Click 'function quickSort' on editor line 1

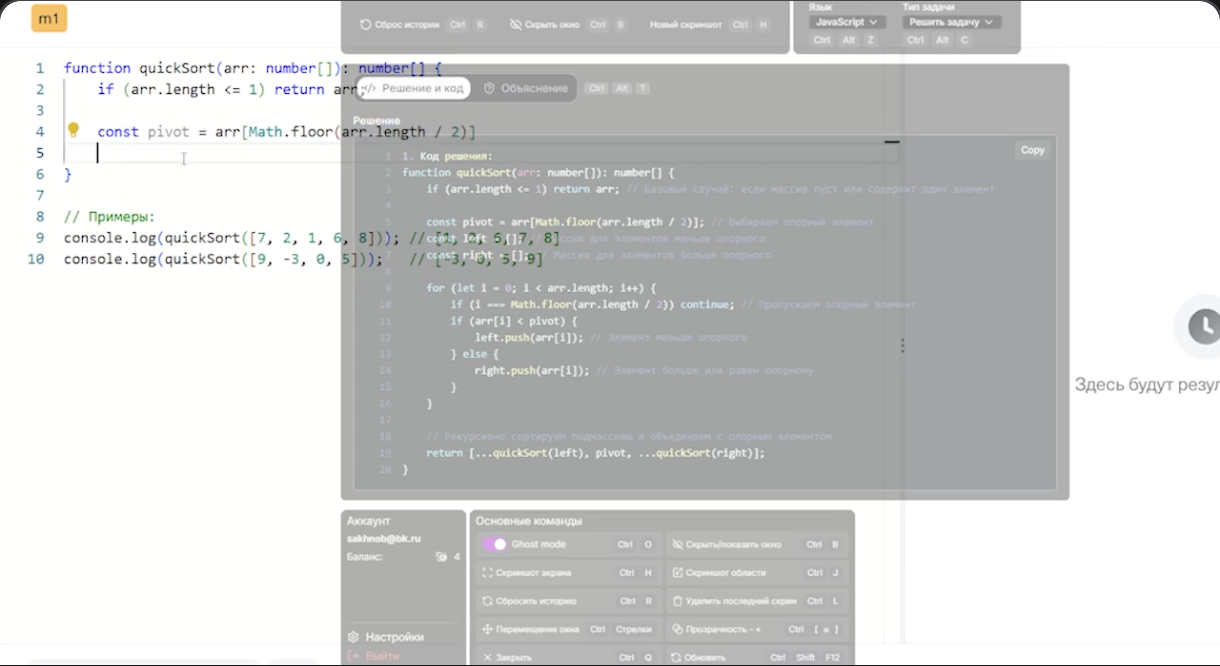click(139, 68)
